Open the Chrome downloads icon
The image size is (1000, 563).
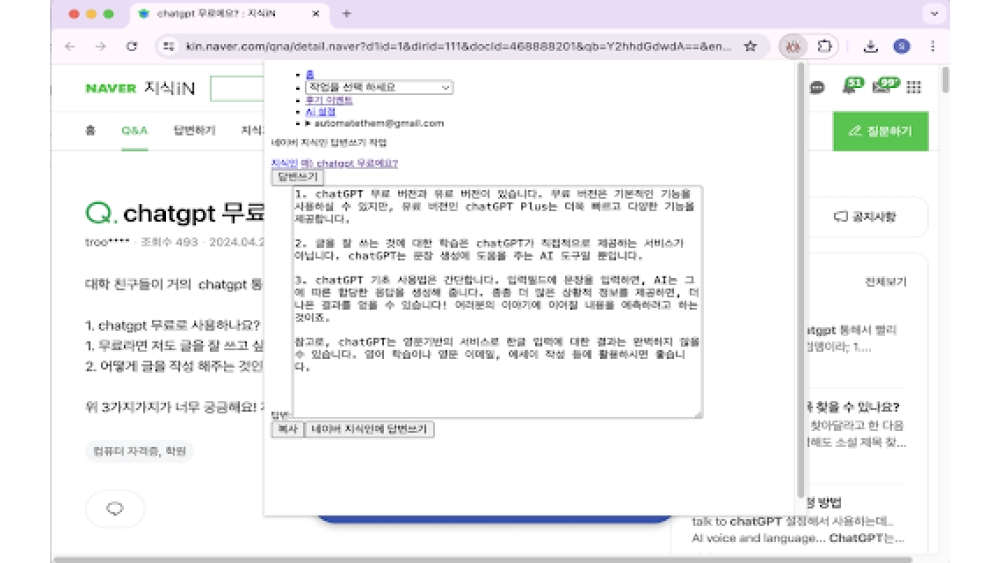871,46
